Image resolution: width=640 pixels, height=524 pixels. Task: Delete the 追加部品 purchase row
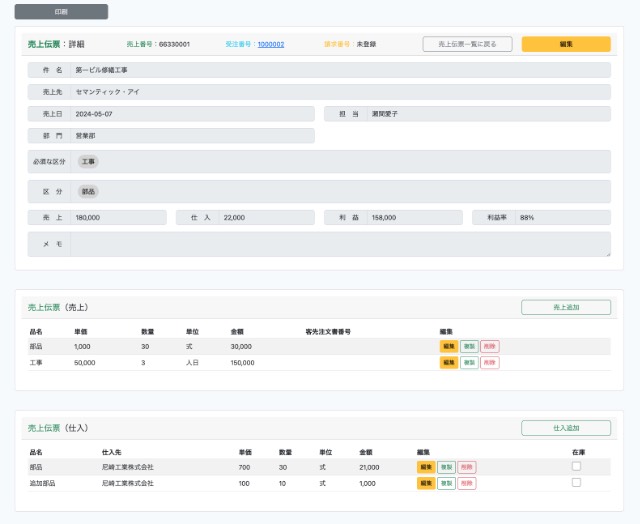tap(467, 483)
